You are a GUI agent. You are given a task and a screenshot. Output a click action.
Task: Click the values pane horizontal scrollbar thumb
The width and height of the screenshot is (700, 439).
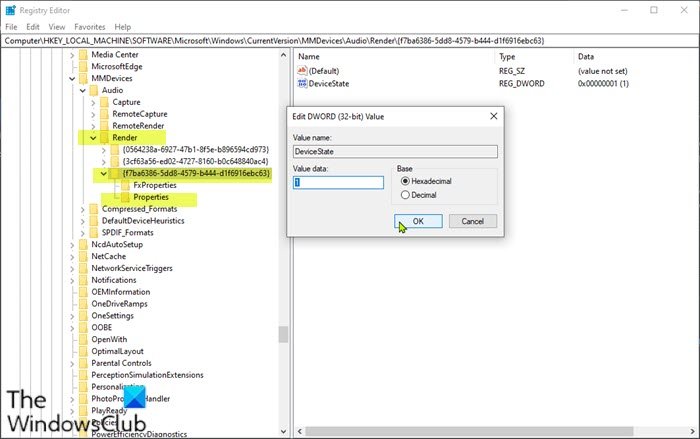click(x=469, y=431)
